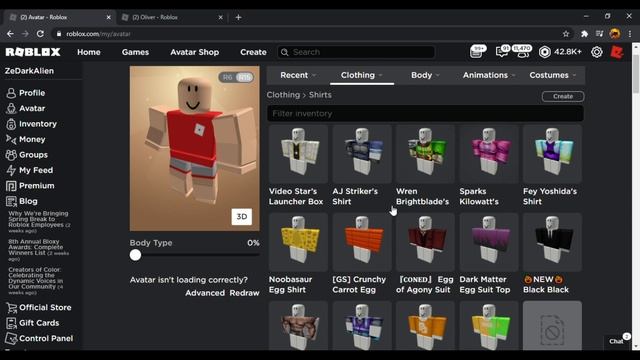Expand the Recent dropdown

click(298, 75)
